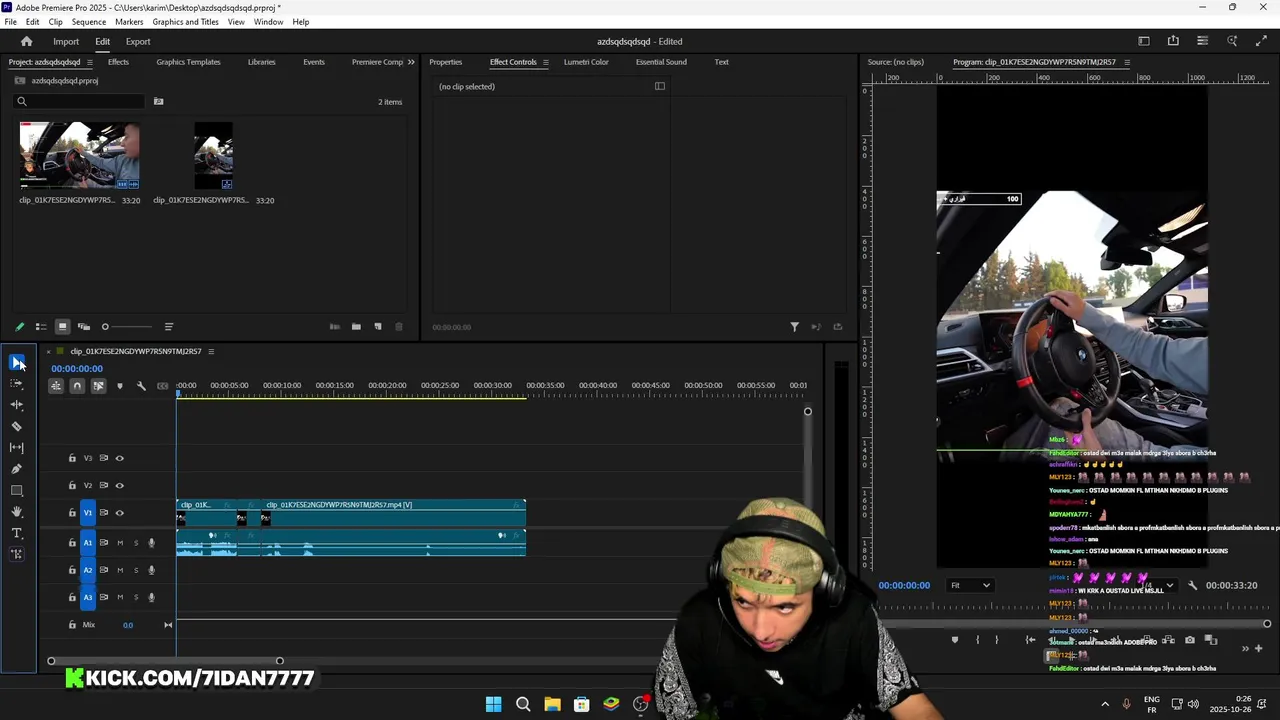Select the Hand tool
1280x720 pixels.
[x=17, y=512]
